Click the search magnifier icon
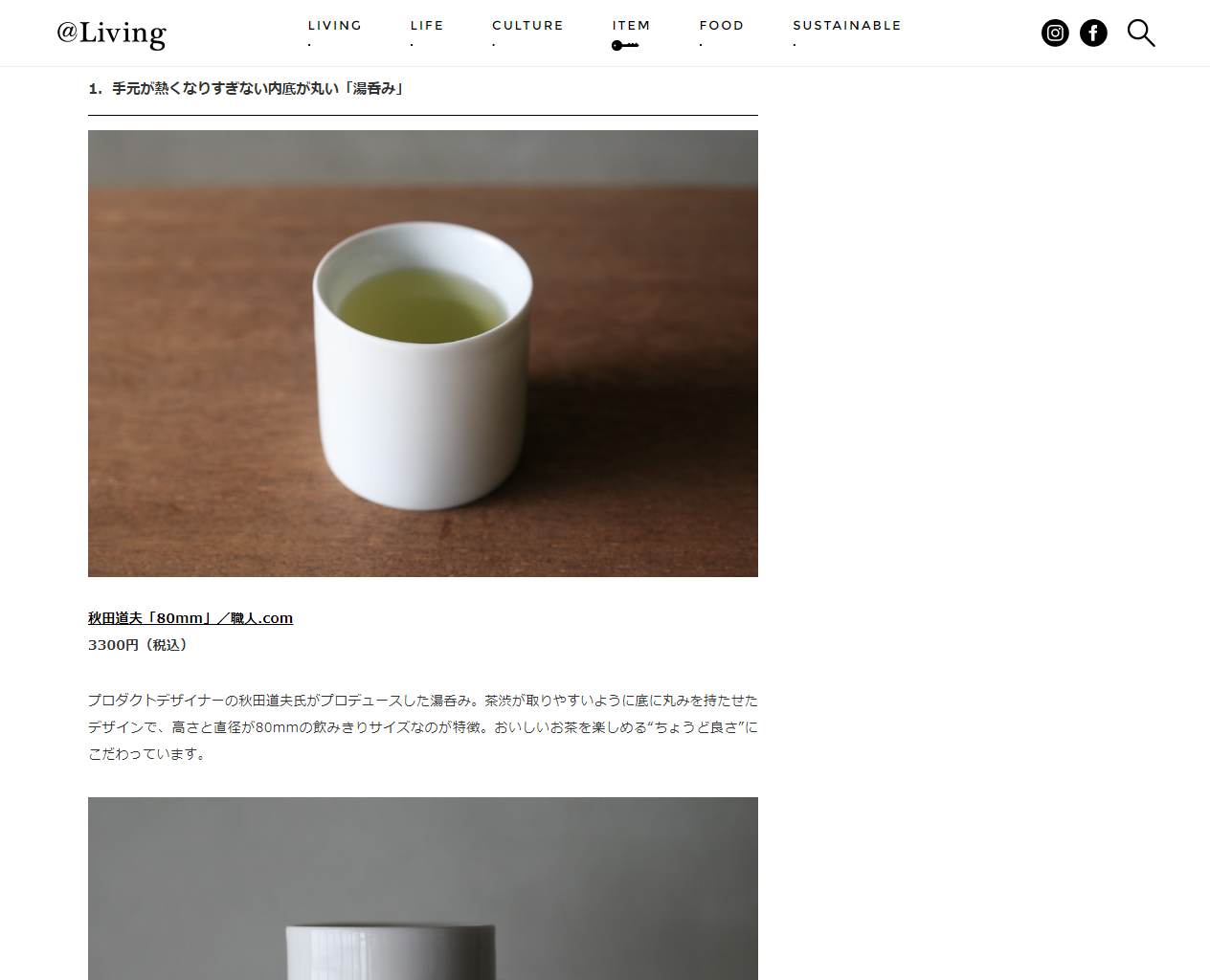Viewport: 1210px width, 980px height. coord(1141,33)
